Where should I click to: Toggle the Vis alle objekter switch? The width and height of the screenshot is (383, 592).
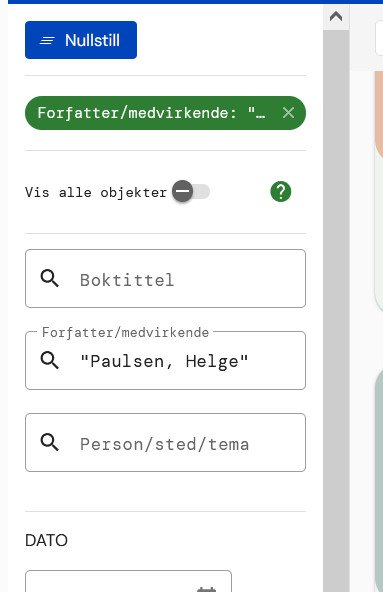coord(191,192)
